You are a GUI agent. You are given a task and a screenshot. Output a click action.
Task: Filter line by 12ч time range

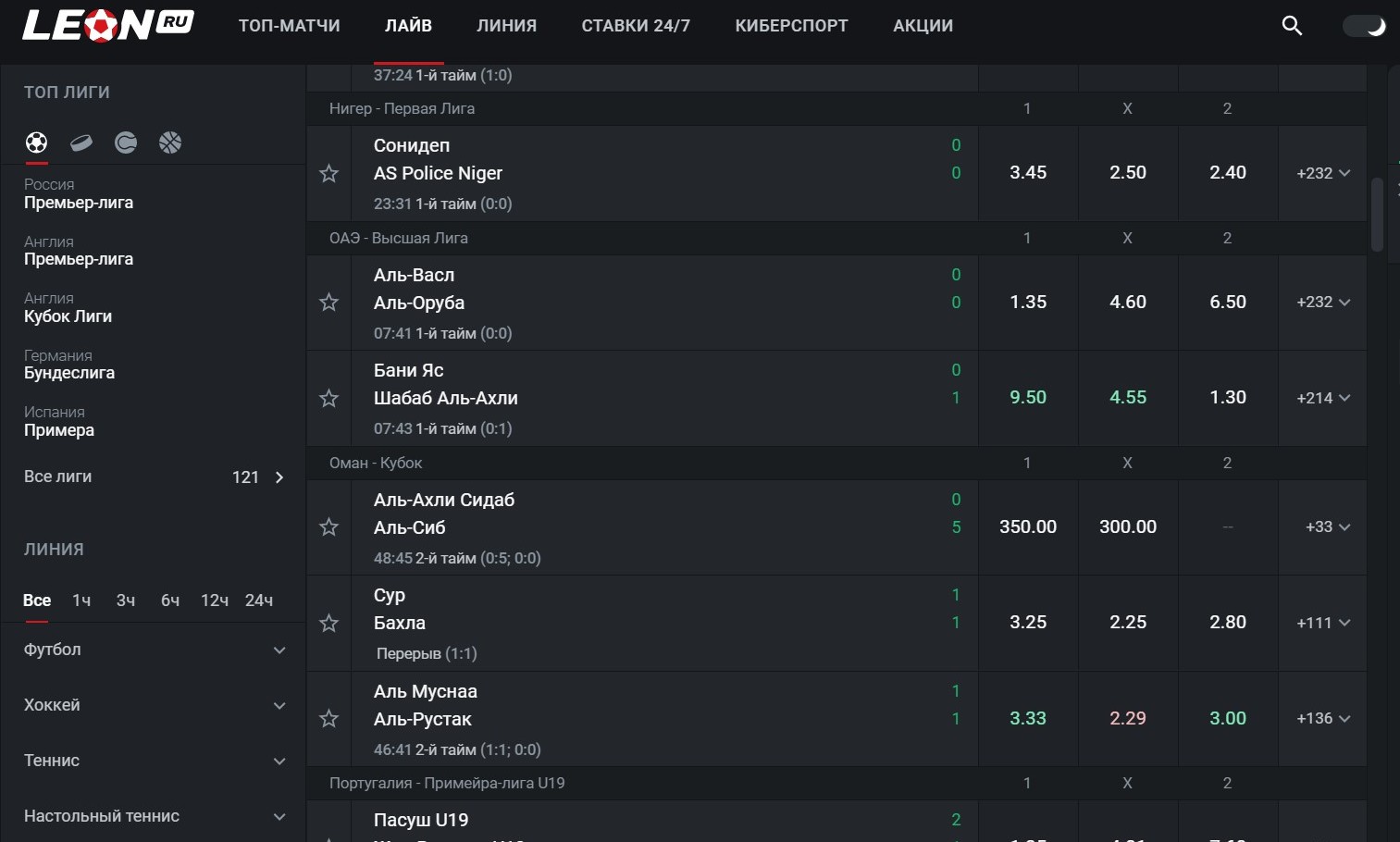tap(215, 601)
